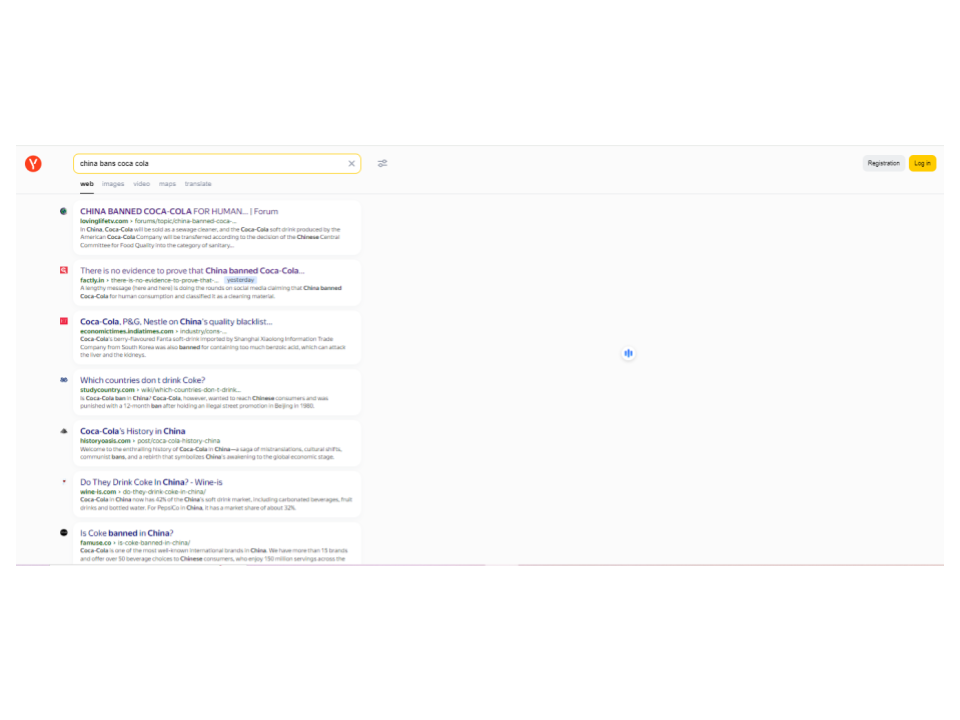
Task: Click the Yandex logo icon
Action: tap(33, 164)
